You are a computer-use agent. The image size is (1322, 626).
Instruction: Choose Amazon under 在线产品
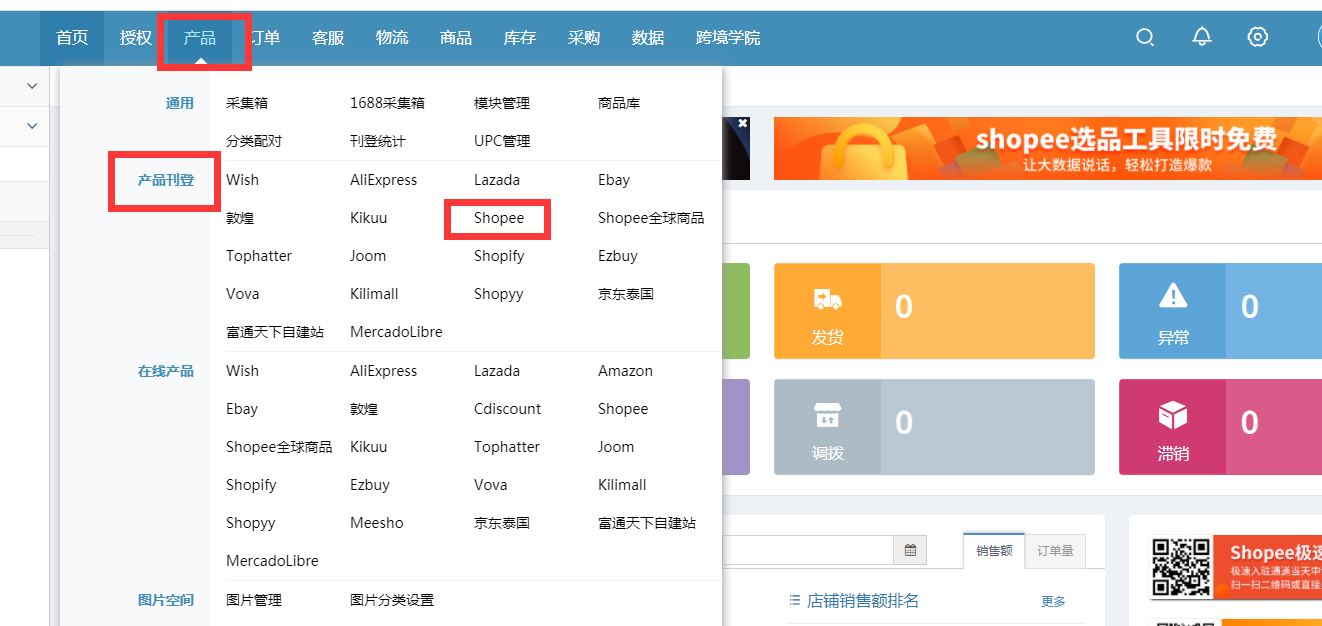(625, 371)
